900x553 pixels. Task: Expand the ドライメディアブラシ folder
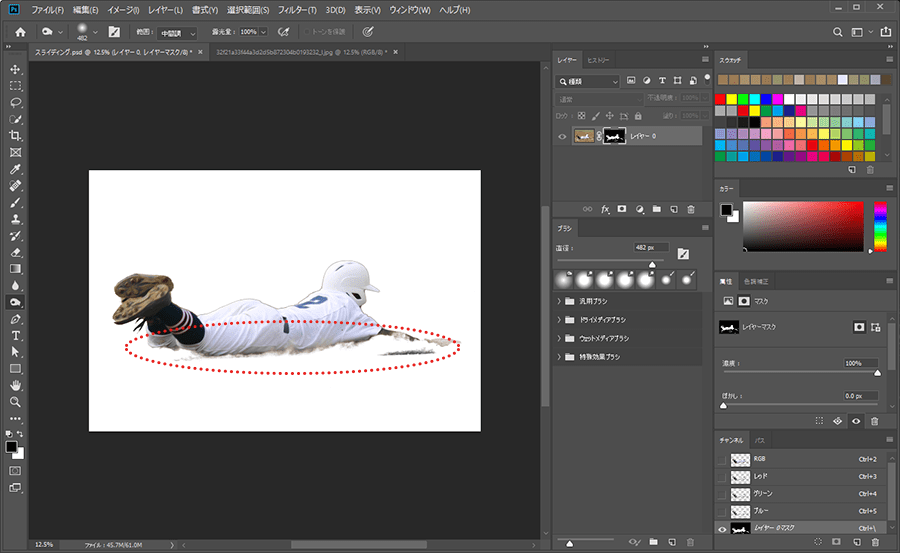click(x=559, y=320)
